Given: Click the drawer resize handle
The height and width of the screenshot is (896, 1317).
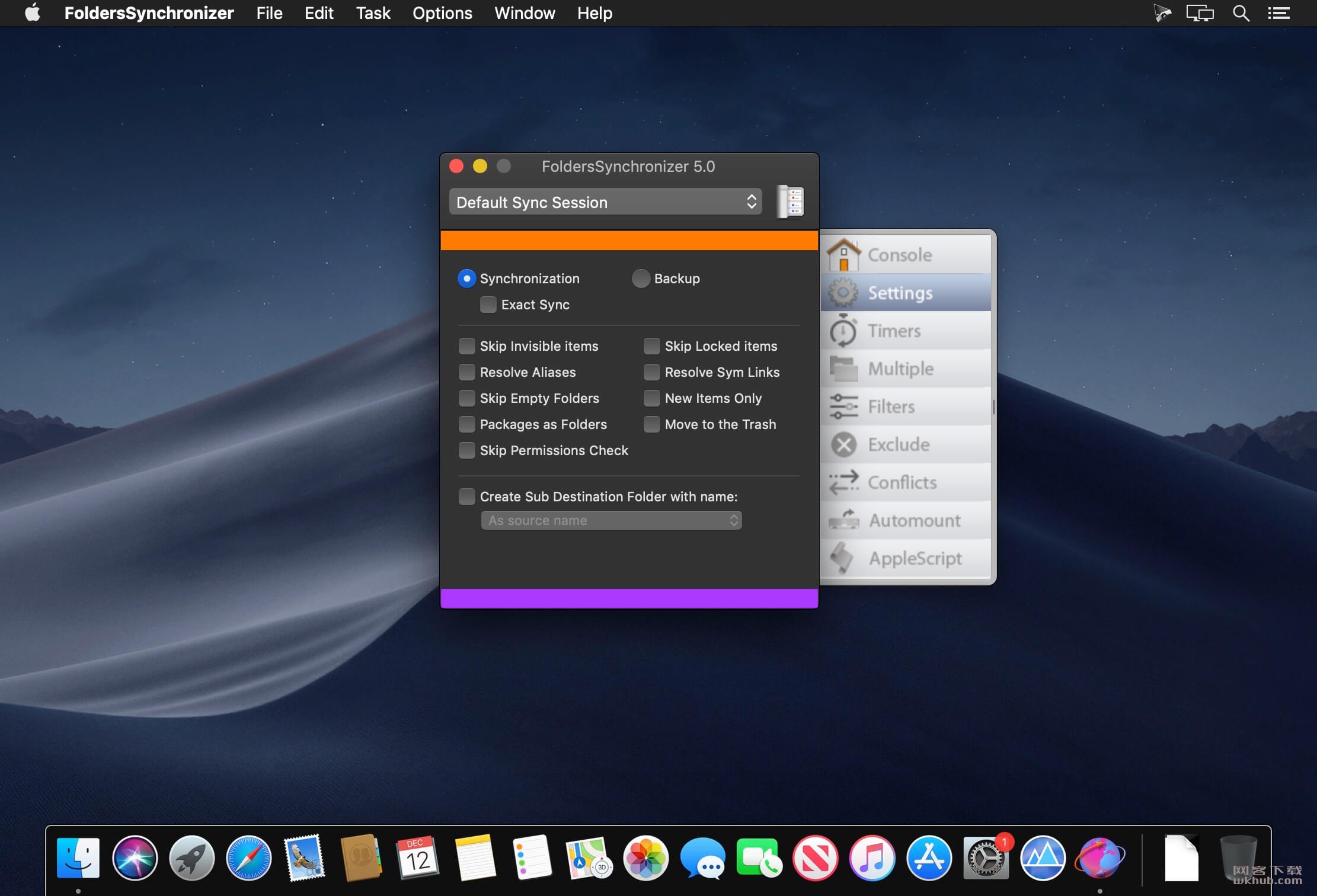Looking at the screenshot, I should (x=993, y=407).
